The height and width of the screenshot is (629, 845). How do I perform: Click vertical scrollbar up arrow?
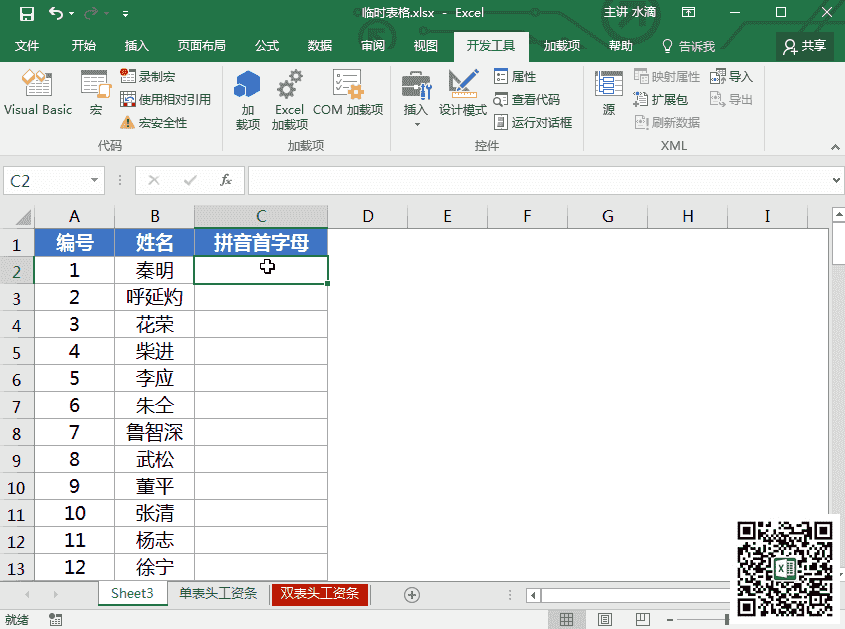click(839, 215)
